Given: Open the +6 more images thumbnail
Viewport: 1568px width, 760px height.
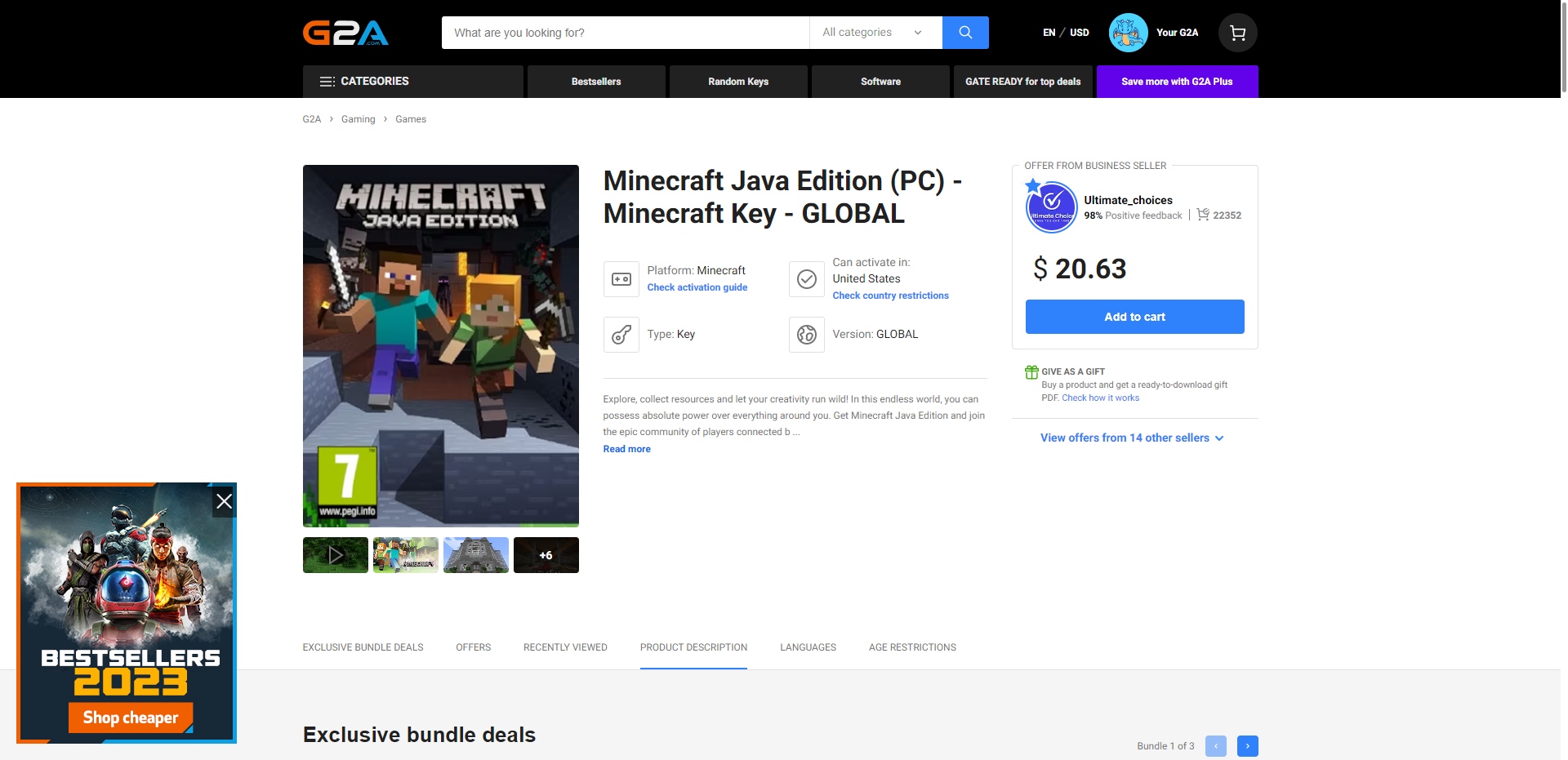Looking at the screenshot, I should (x=546, y=555).
